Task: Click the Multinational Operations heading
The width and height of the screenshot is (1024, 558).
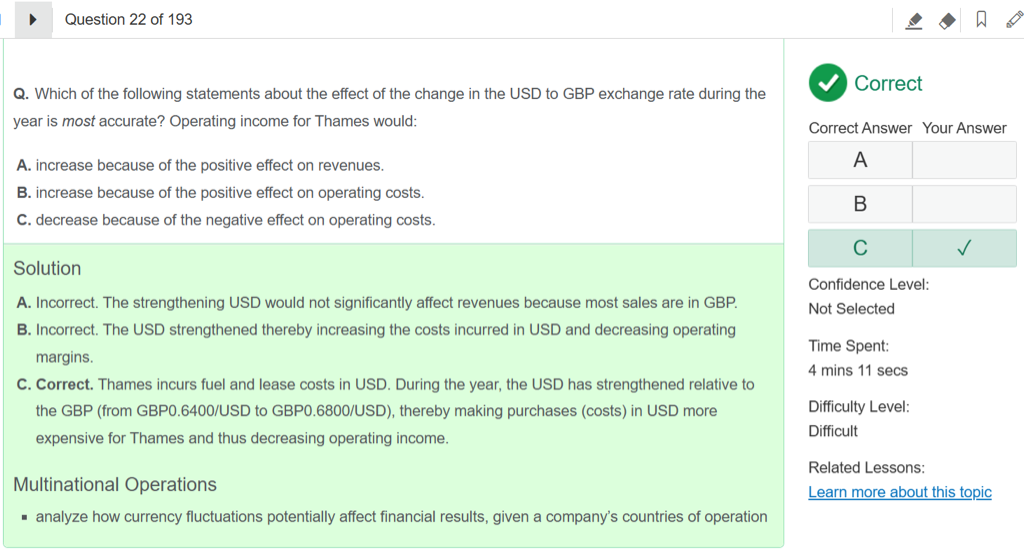Action: point(115,485)
